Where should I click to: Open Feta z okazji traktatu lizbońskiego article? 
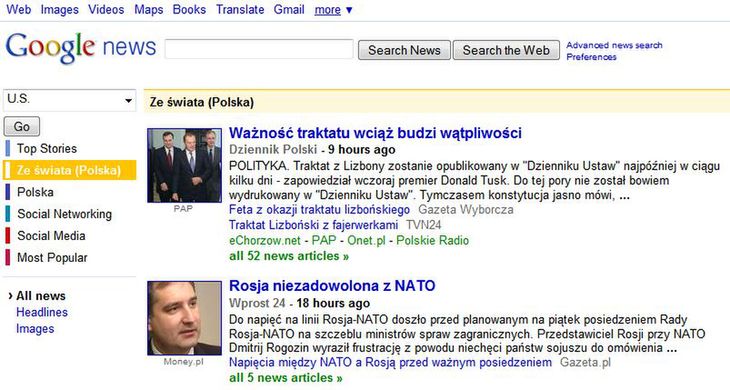pyautogui.click(x=319, y=209)
